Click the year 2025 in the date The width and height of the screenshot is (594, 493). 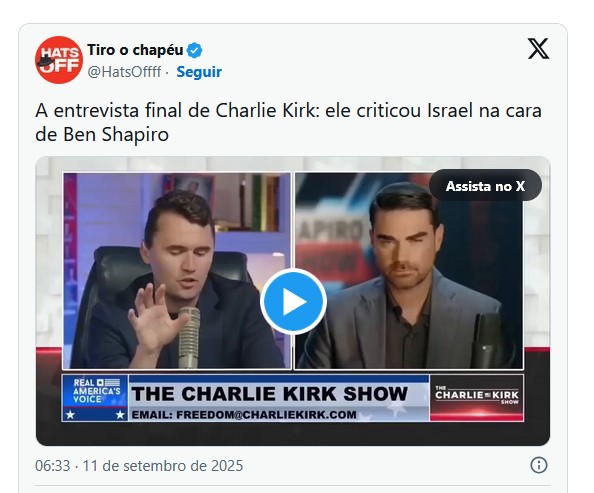[227, 466]
